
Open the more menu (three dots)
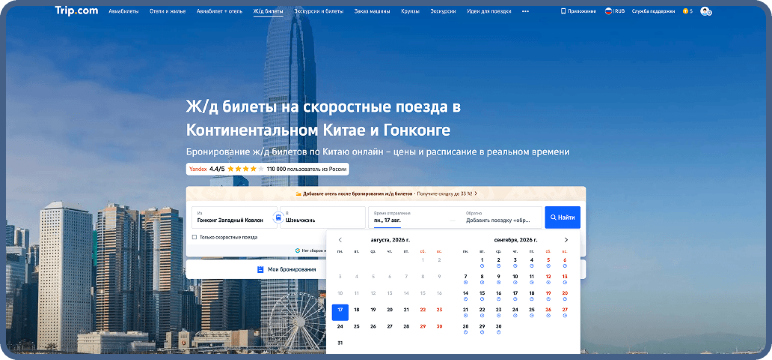[525, 11]
